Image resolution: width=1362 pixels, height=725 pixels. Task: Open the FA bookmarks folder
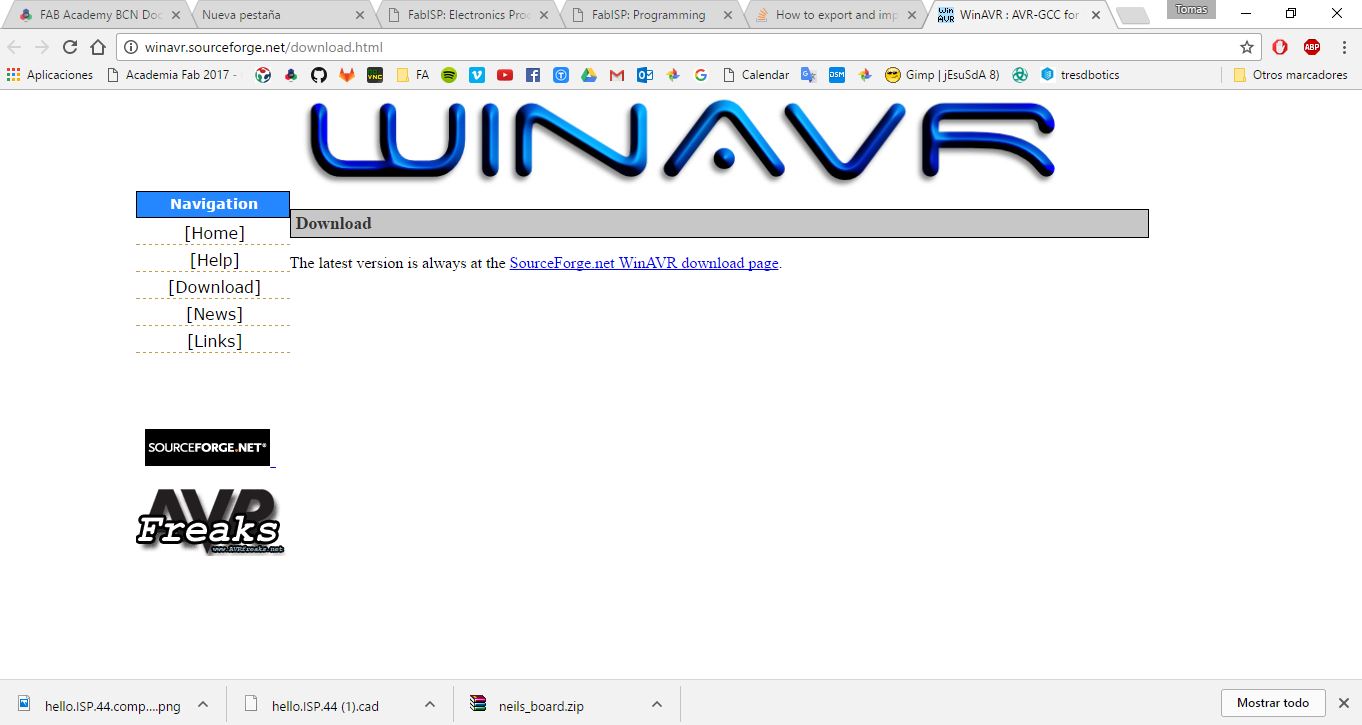pos(412,75)
